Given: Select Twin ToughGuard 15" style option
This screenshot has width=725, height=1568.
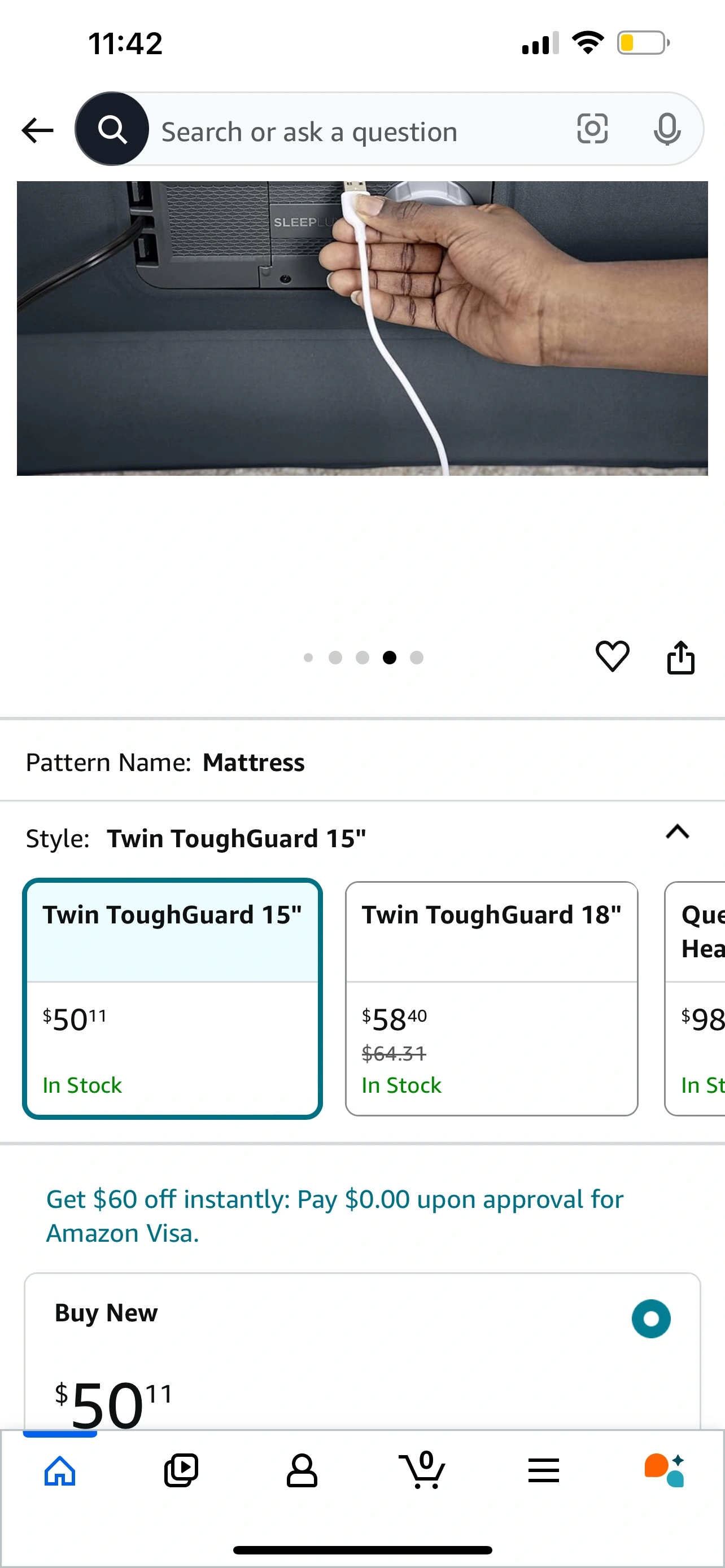Looking at the screenshot, I should (172, 998).
